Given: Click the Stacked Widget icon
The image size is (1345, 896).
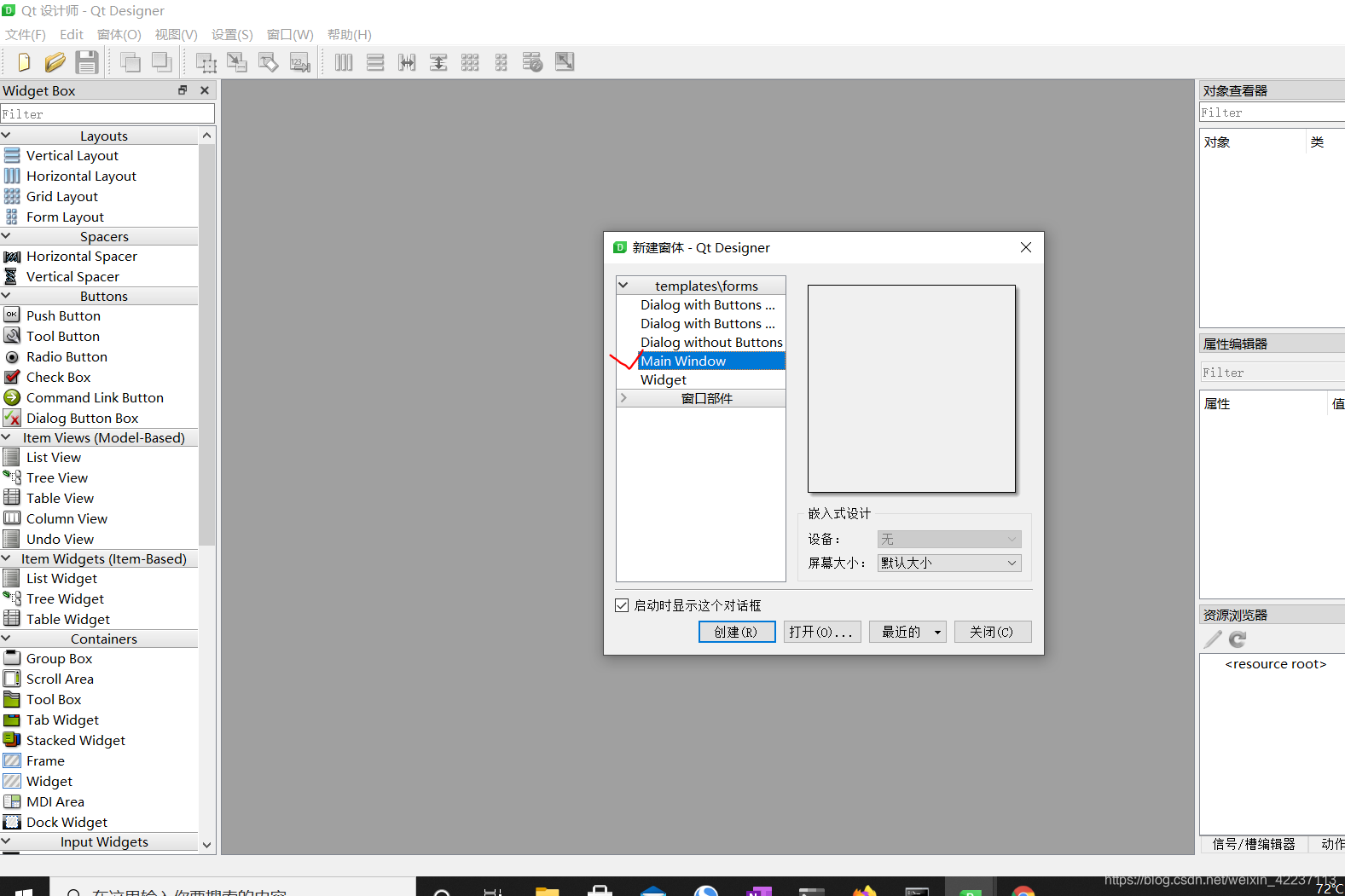Looking at the screenshot, I should [12, 740].
